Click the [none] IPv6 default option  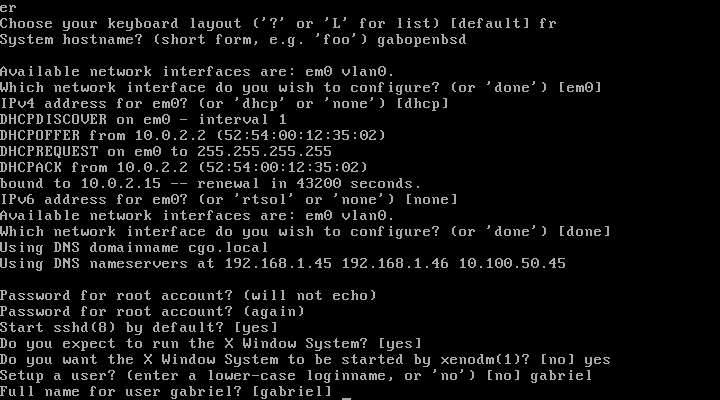point(431,200)
